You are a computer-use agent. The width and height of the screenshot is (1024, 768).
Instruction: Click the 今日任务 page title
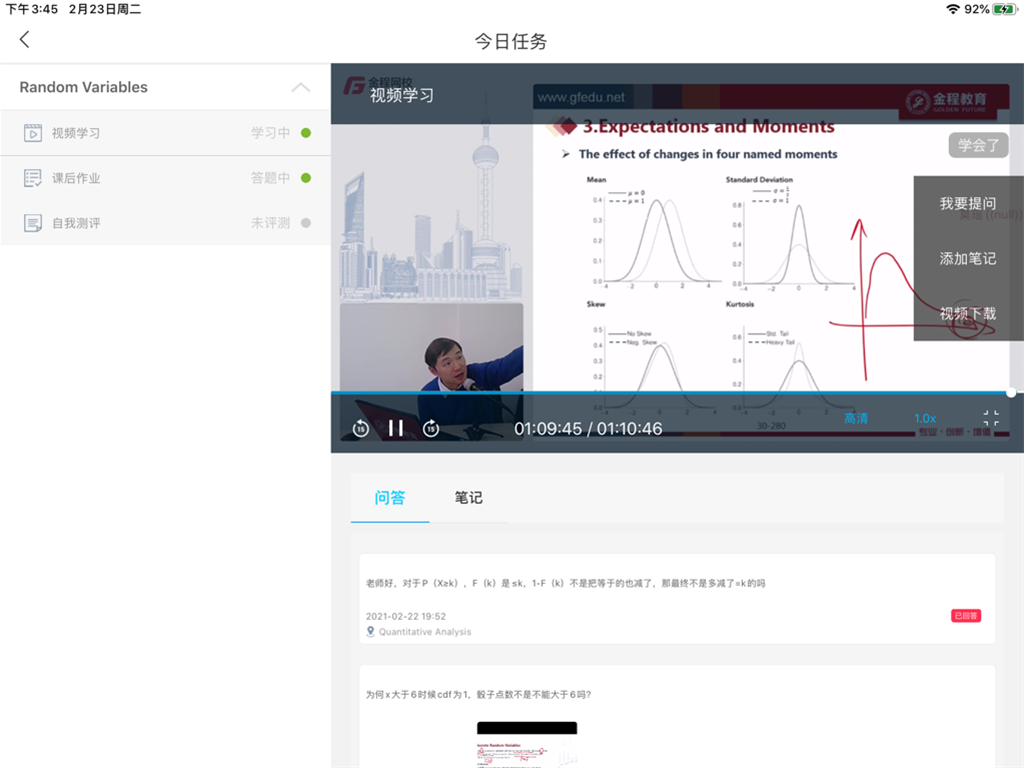click(x=511, y=42)
